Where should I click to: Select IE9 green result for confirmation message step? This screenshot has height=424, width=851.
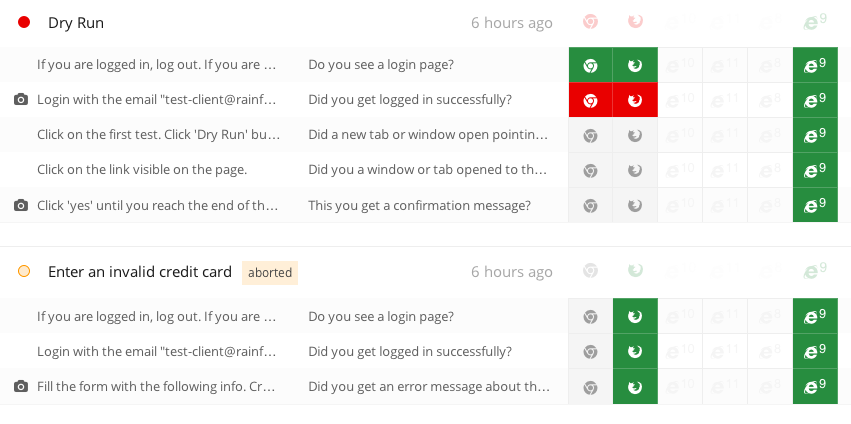point(815,205)
